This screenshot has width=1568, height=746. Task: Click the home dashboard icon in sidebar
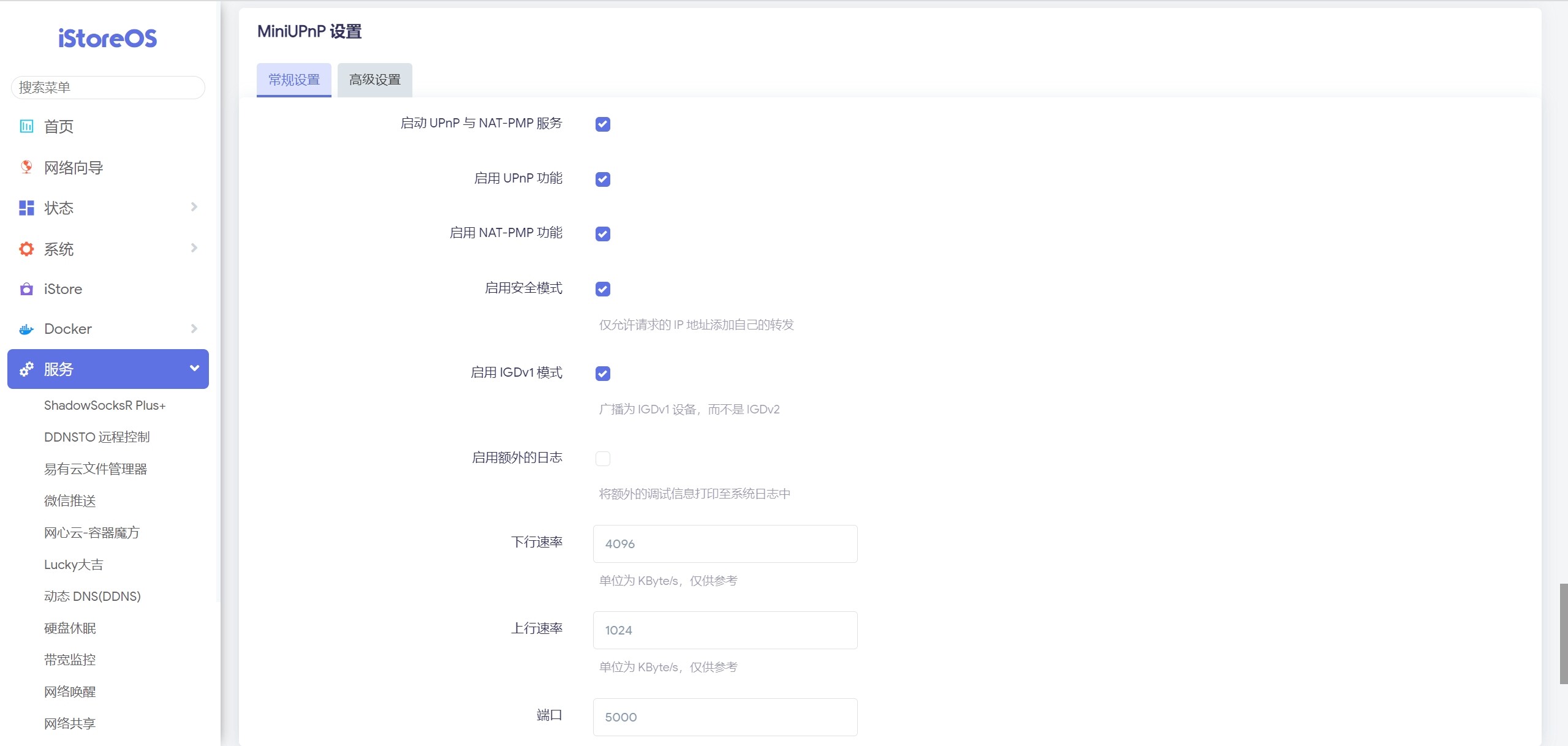click(26, 126)
